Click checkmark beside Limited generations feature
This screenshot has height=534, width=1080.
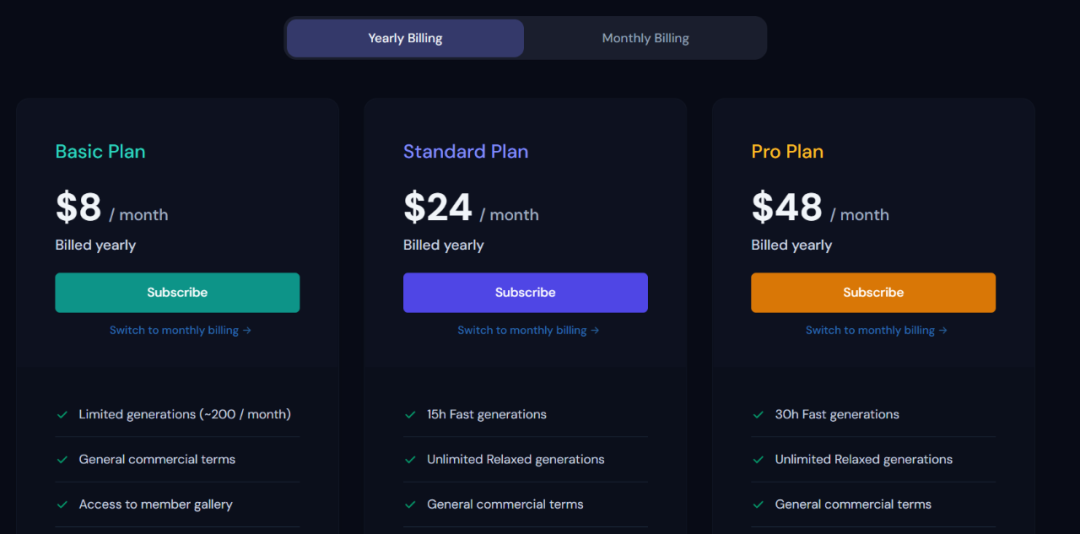pos(62,415)
